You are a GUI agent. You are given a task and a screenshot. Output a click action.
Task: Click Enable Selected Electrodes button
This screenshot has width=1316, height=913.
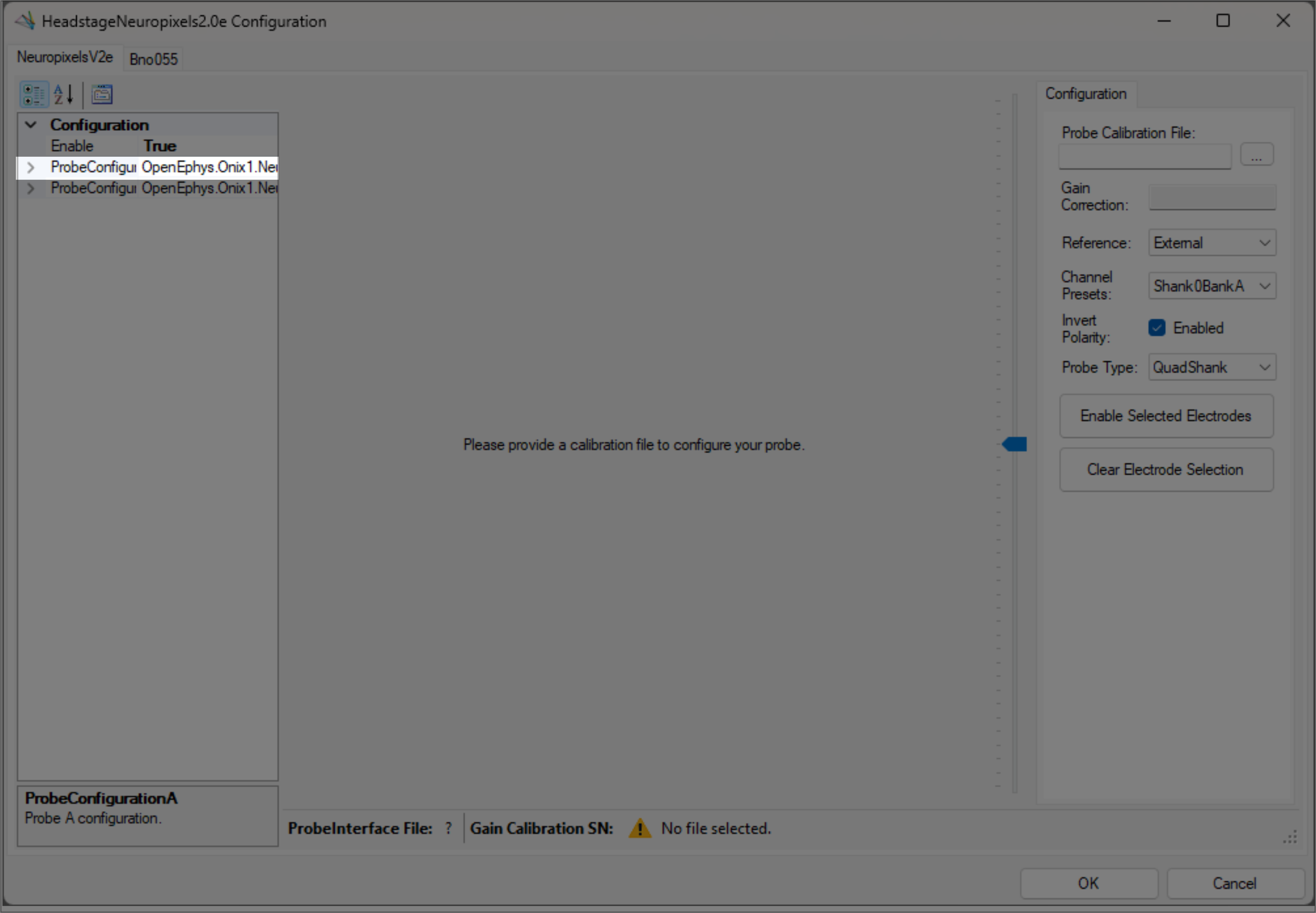(x=1166, y=416)
